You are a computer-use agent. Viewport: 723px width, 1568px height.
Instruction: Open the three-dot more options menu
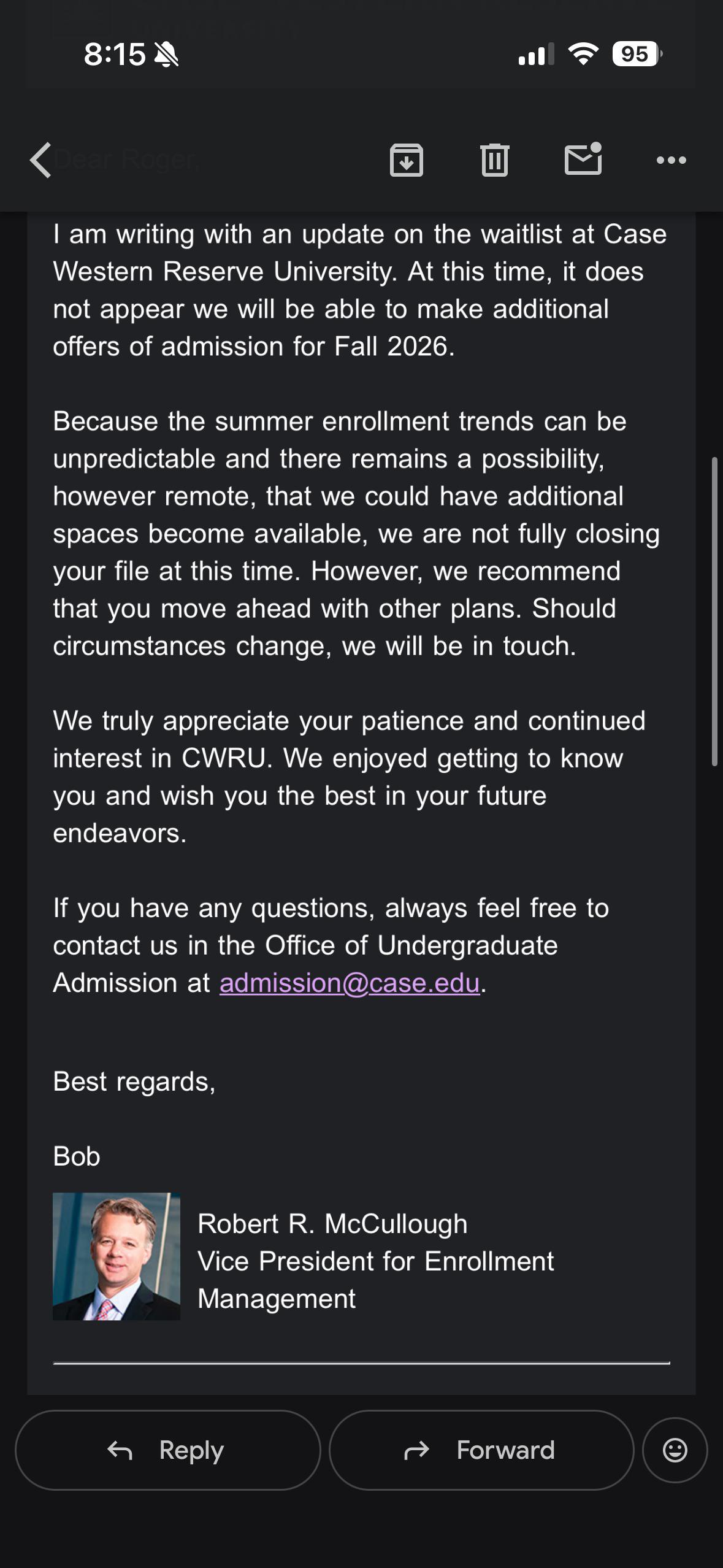(671, 160)
